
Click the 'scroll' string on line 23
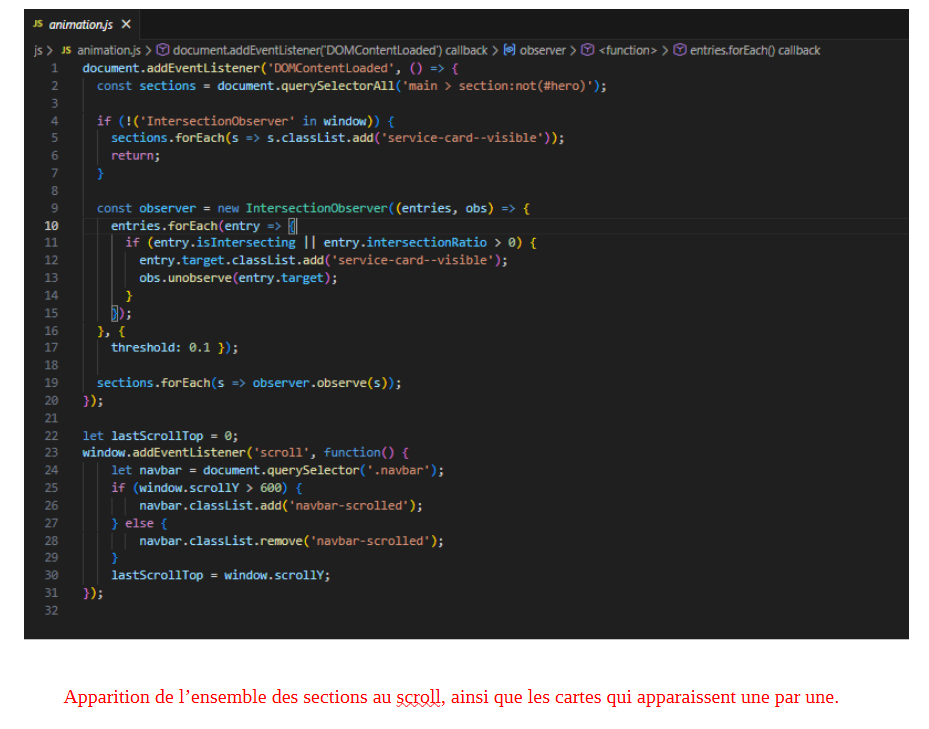[281, 453]
